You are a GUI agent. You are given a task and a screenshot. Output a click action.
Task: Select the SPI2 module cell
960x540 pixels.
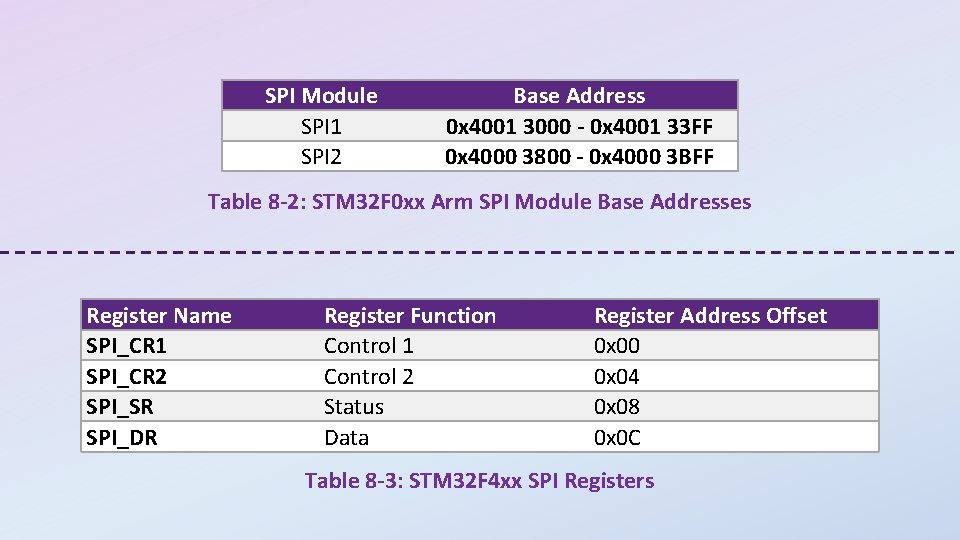pos(321,157)
